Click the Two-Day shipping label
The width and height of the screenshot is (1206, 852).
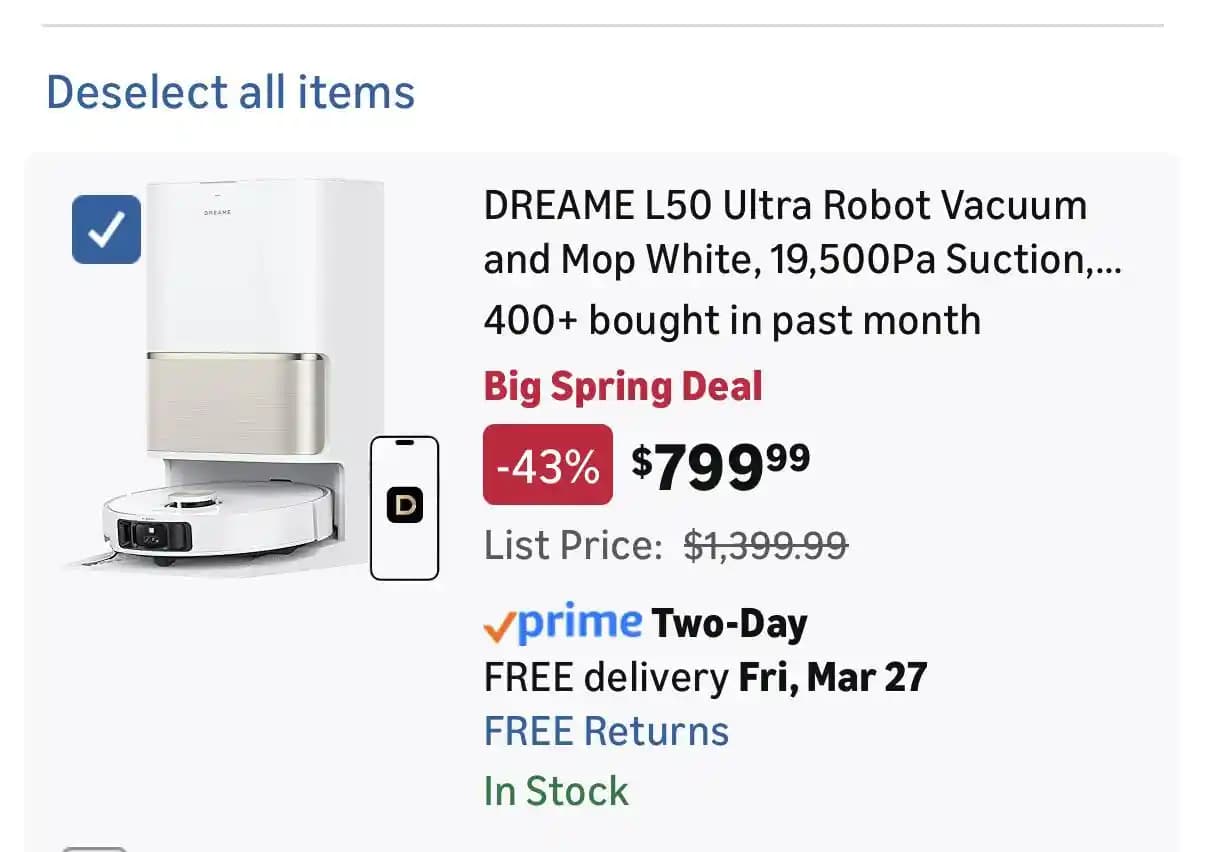click(x=729, y=624)
